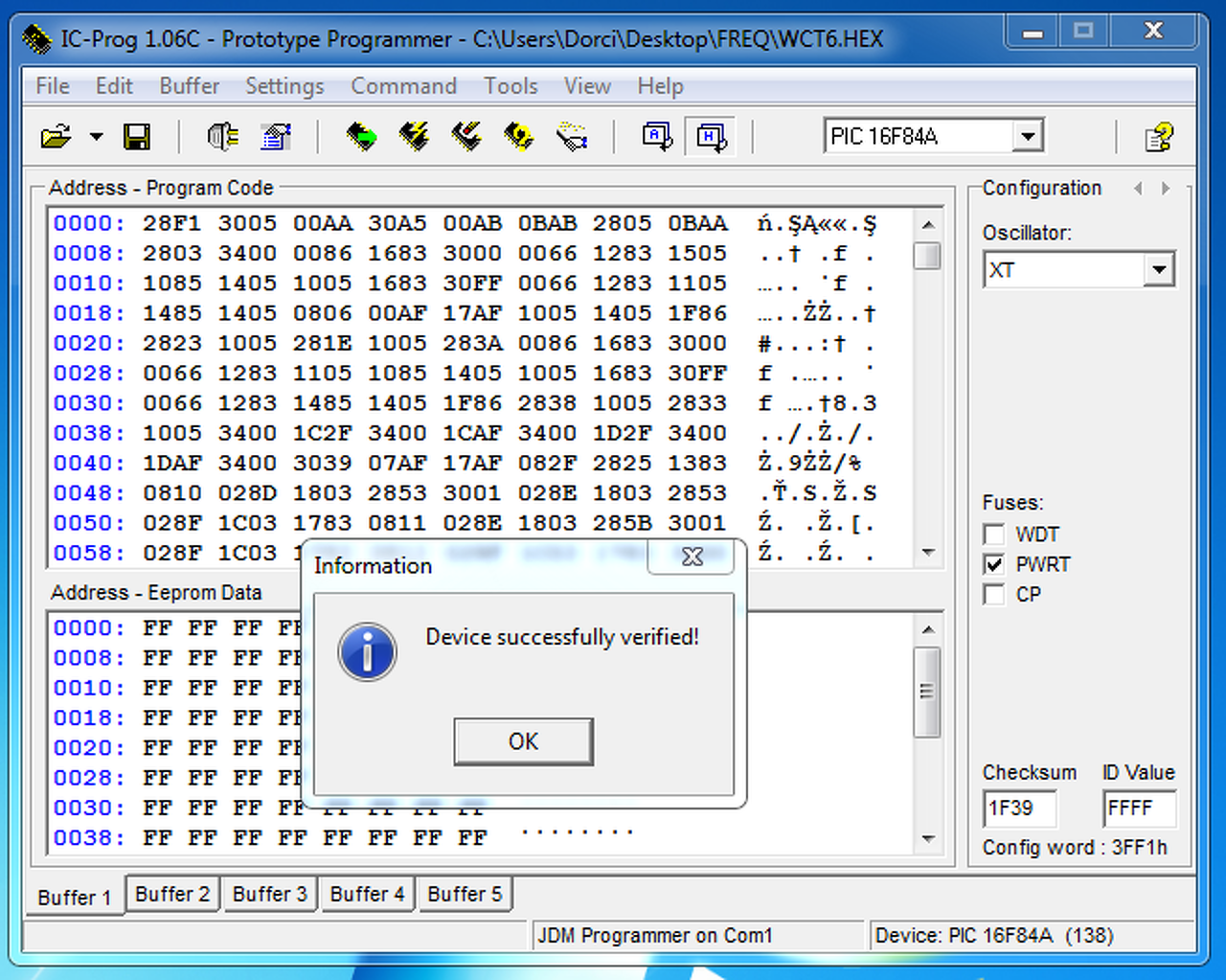Click OK in the Information dialog
The height and width of the screenshot is (980, 1226).
click(x=524, y=741)
